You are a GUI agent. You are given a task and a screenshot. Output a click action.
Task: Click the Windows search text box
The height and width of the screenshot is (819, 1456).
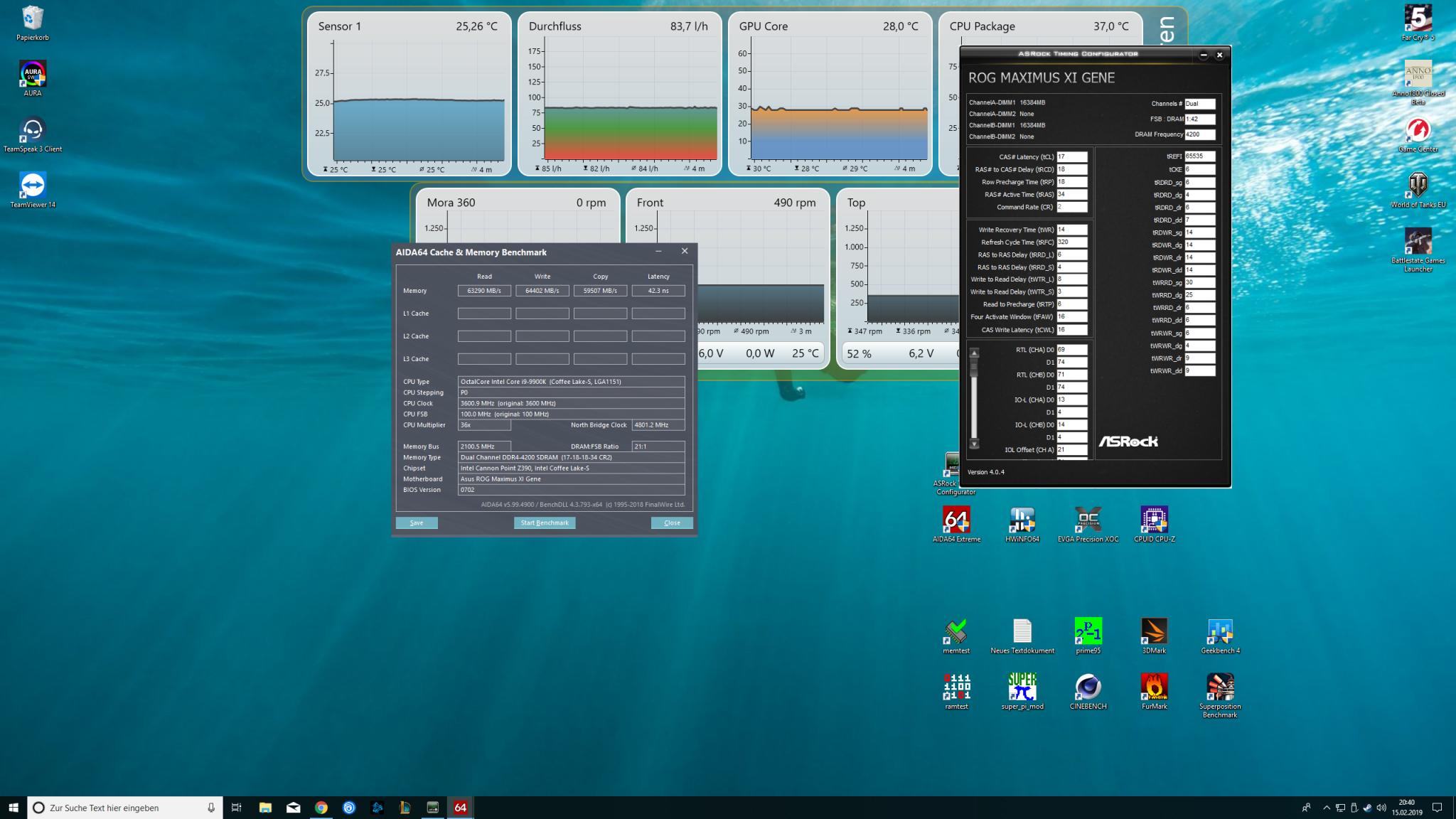pos(124,808)
